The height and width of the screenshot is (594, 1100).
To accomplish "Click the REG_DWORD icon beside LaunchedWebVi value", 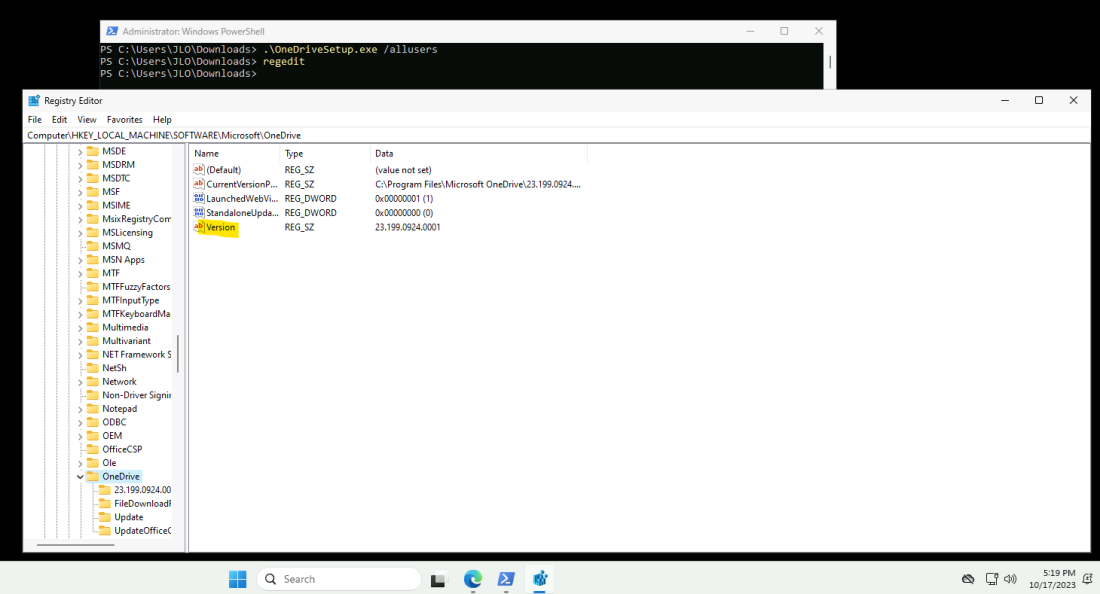I will click(201, 198).
